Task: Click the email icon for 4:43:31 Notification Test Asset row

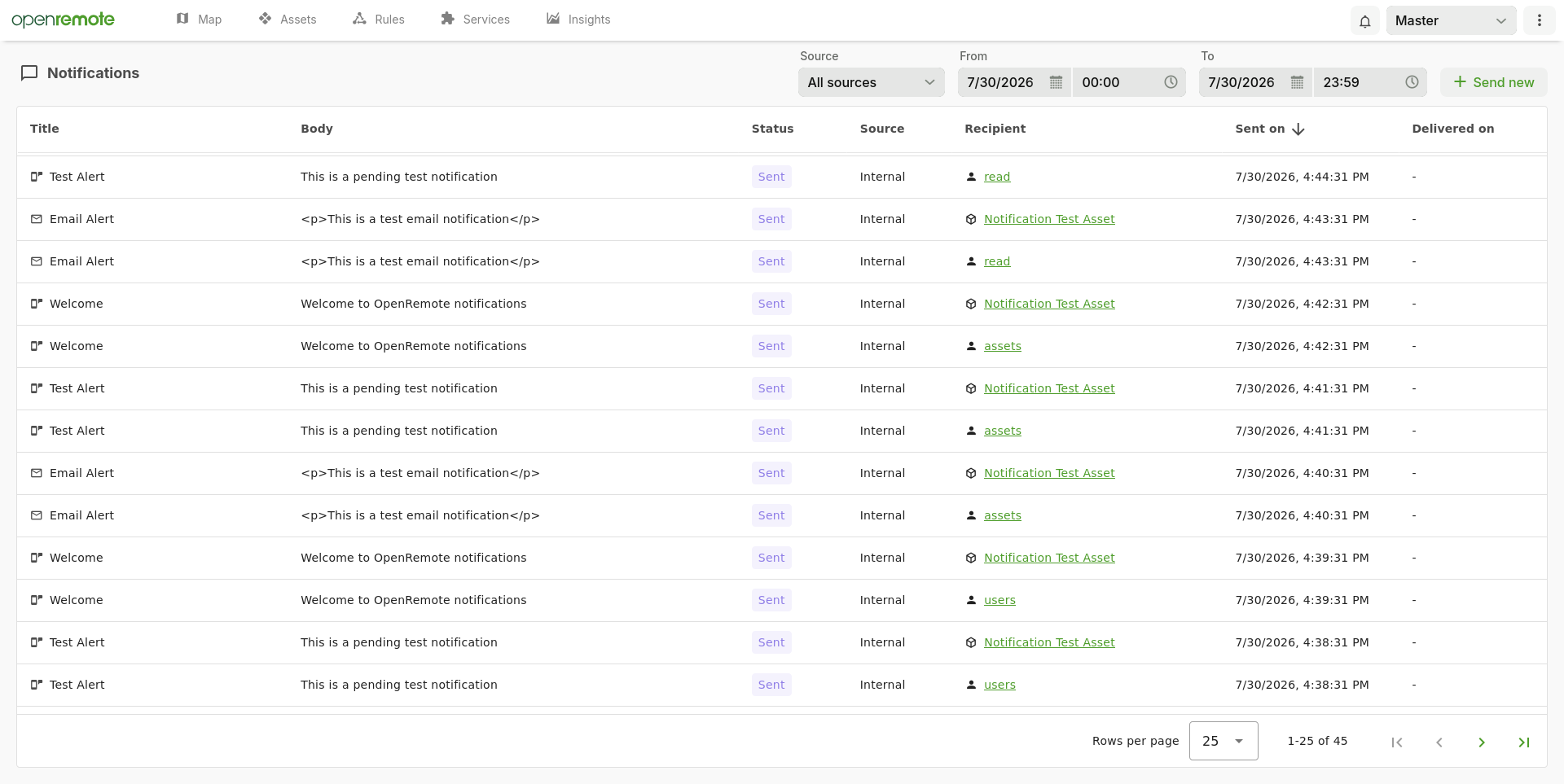Action: tap(37, 219)
